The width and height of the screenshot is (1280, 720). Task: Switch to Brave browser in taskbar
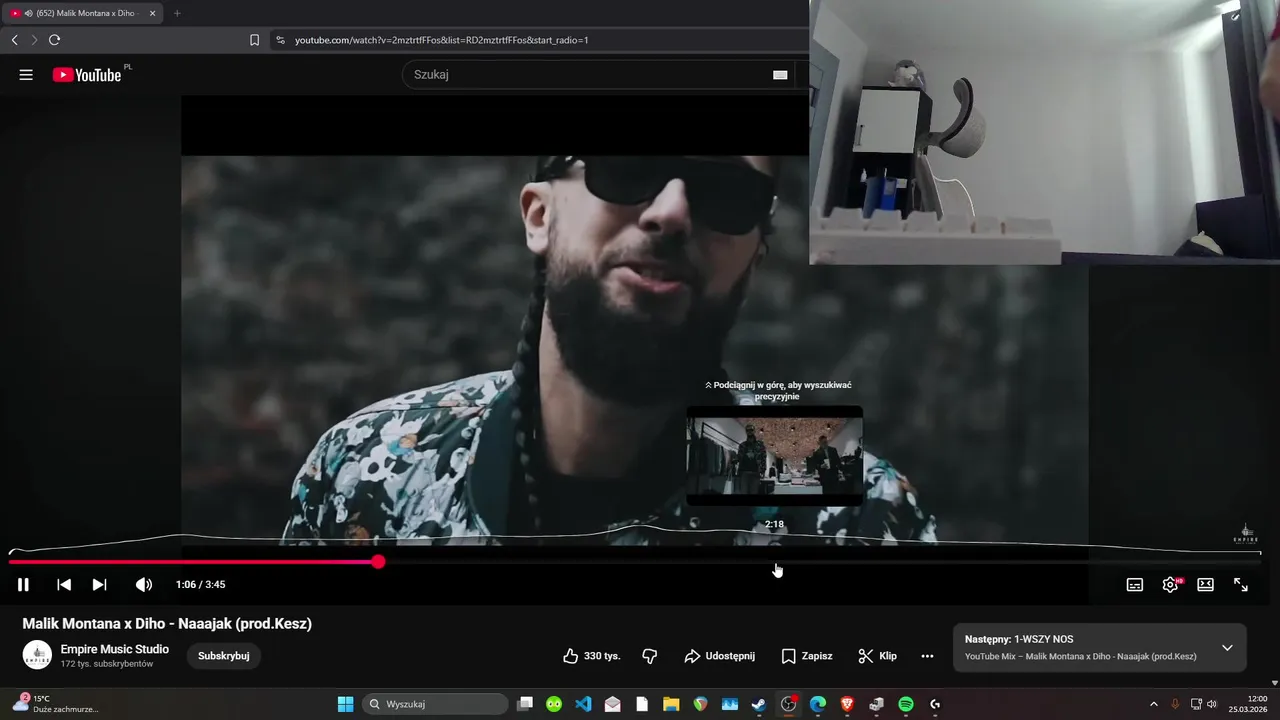[x=847, y=704]
